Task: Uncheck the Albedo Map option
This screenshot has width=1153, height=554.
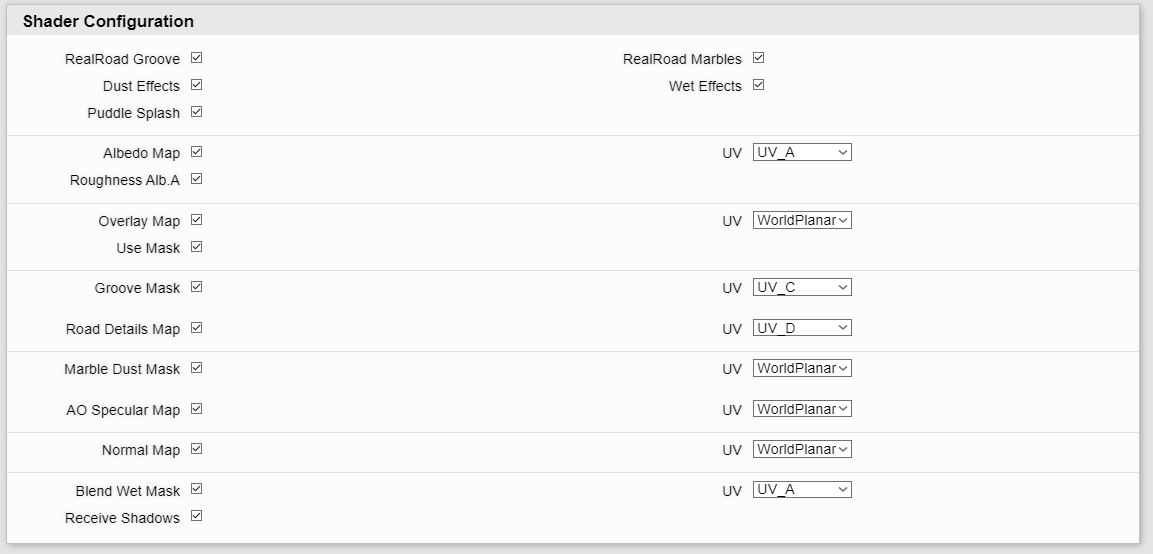Action: click(x=196, y=152)
